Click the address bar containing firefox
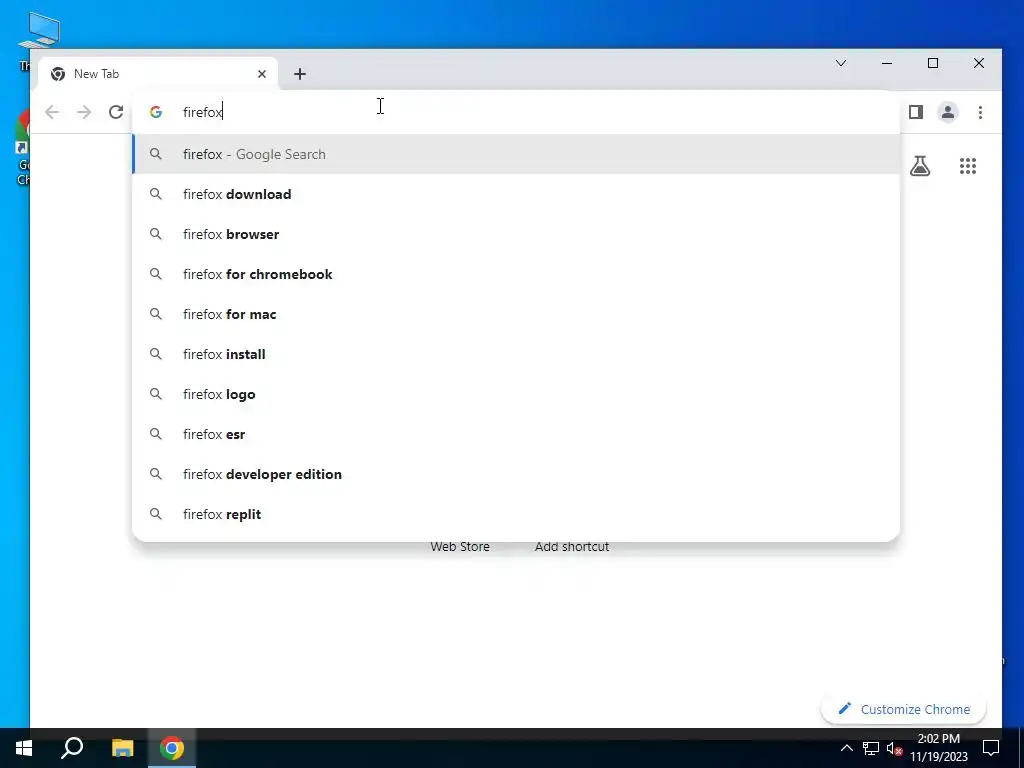1024x768 pixels. tap(516, 112)
